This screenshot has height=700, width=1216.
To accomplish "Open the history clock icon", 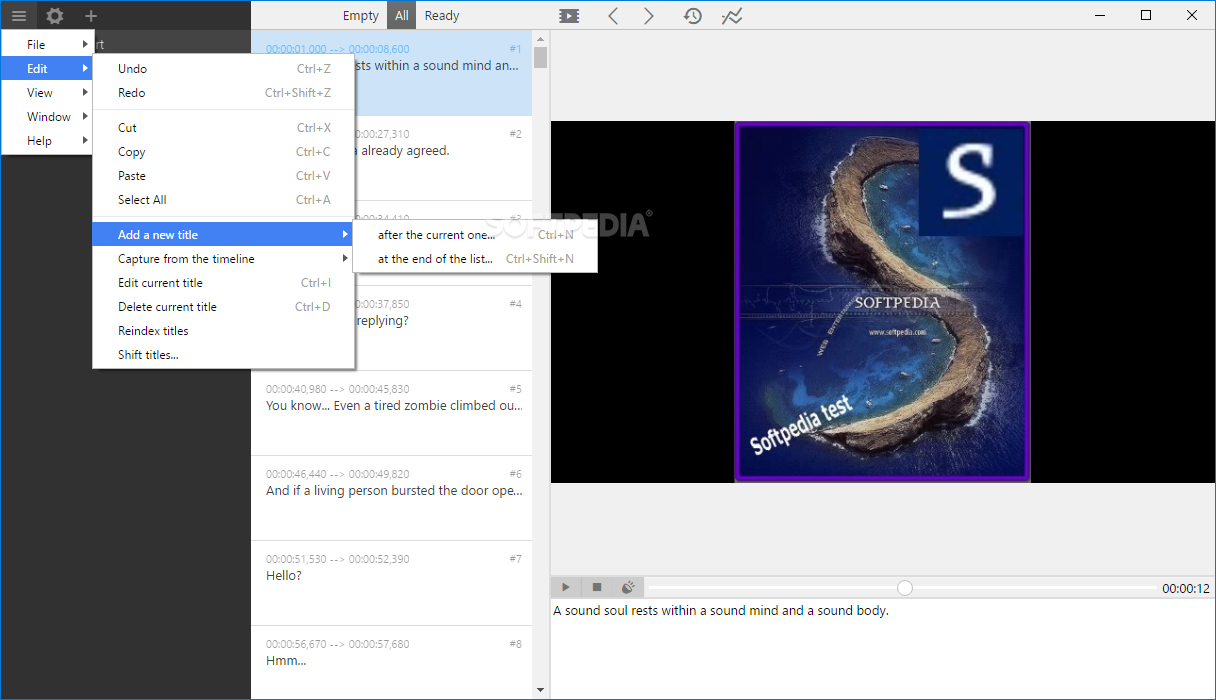I will pos(692,16).
